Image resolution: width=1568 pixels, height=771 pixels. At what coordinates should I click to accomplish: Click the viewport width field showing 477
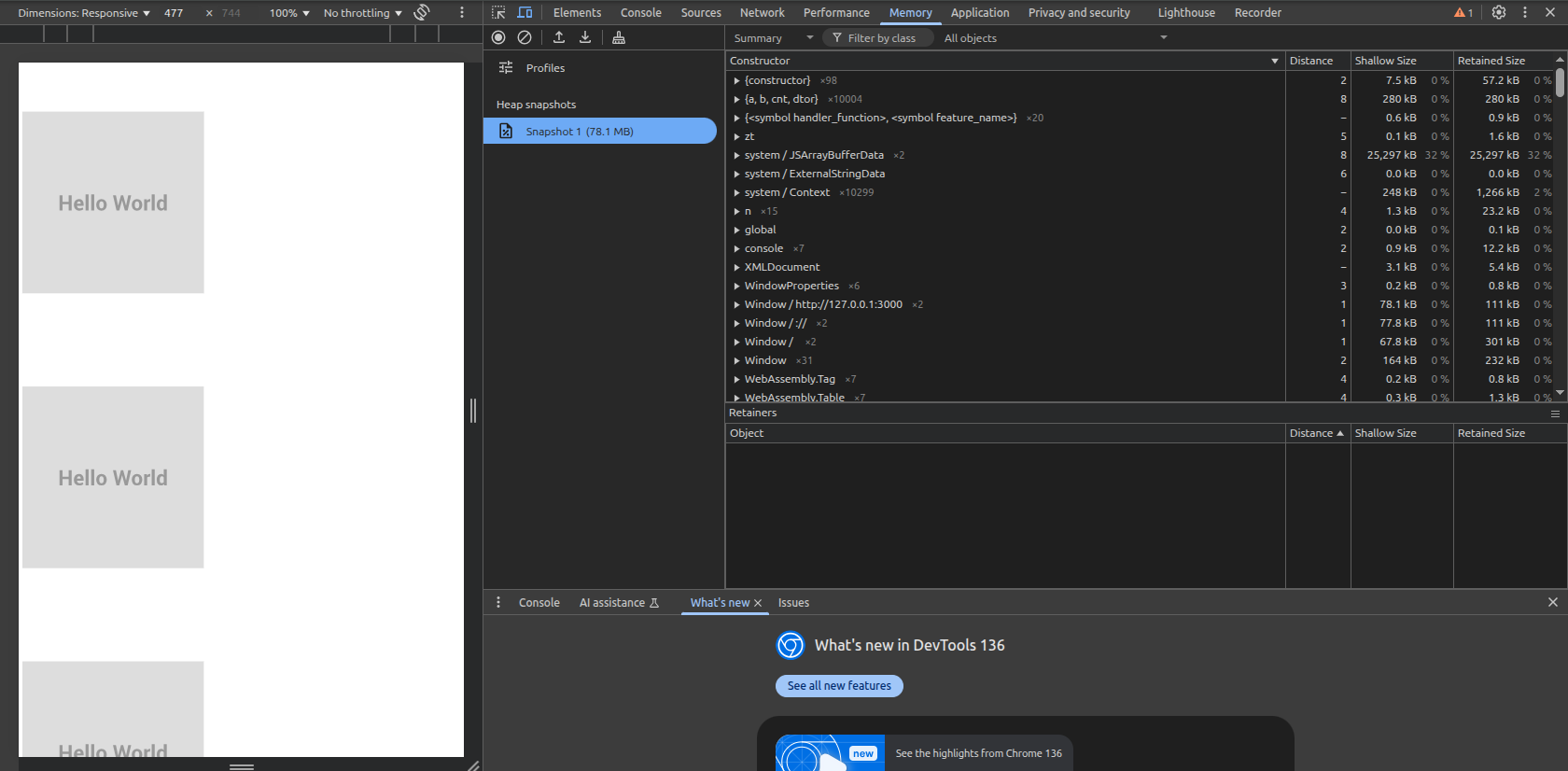coord(174,13)
